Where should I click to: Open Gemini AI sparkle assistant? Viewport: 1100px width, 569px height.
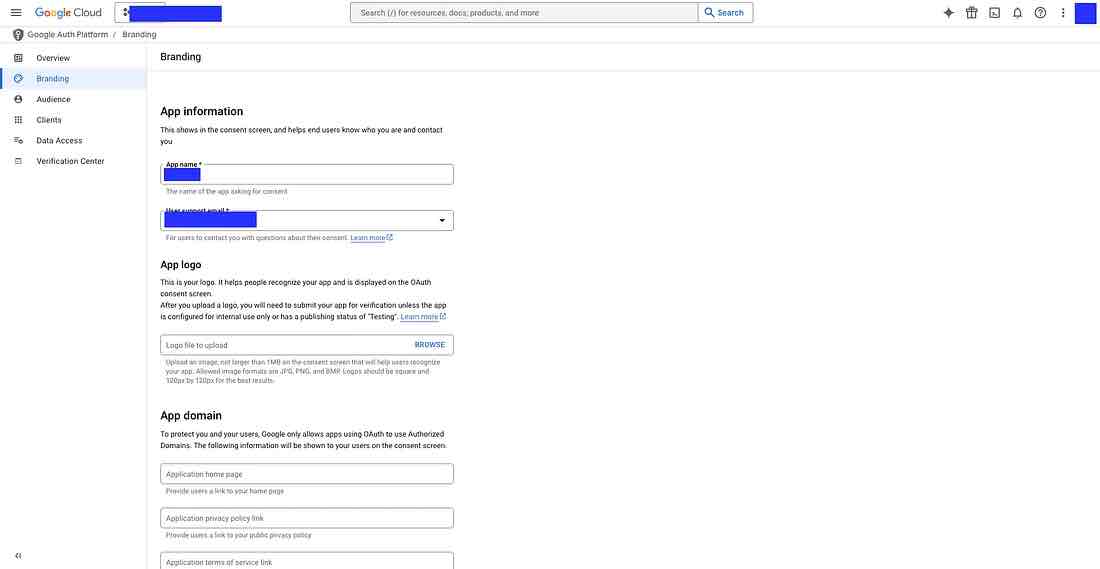click(948, 13)
